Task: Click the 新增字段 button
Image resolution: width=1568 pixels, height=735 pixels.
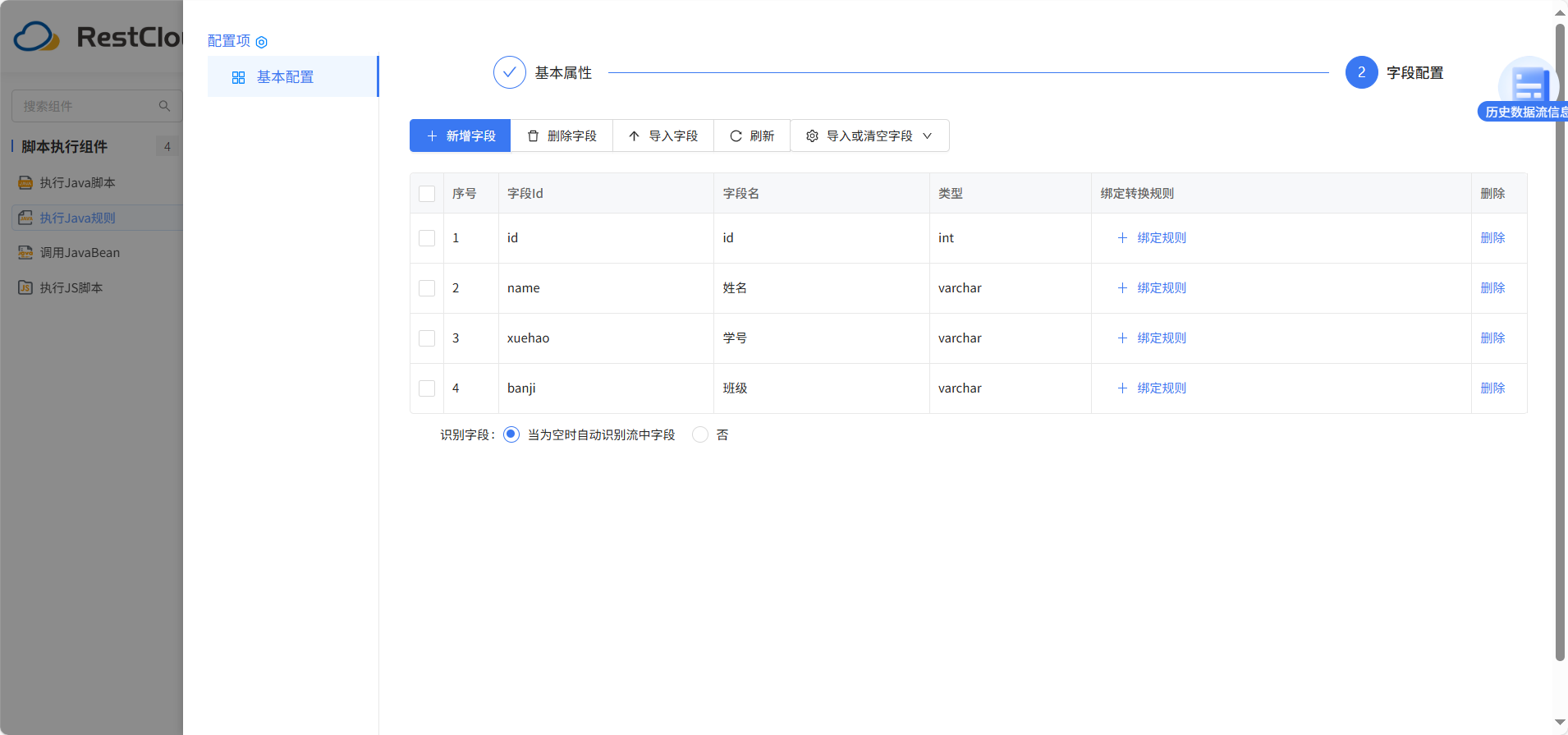Action: [x=460, y=136]
